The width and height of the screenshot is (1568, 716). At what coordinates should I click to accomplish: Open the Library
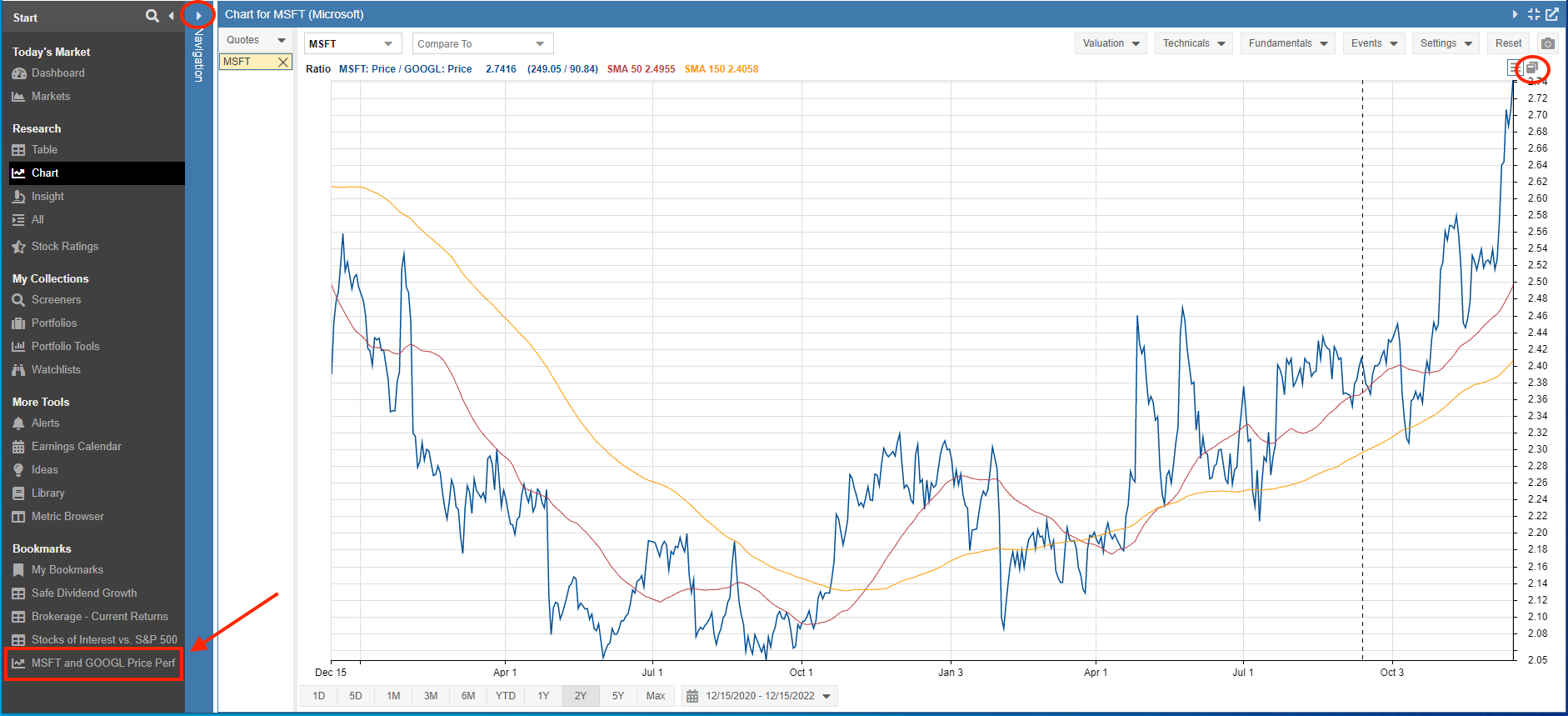click(x=37, y=493)
